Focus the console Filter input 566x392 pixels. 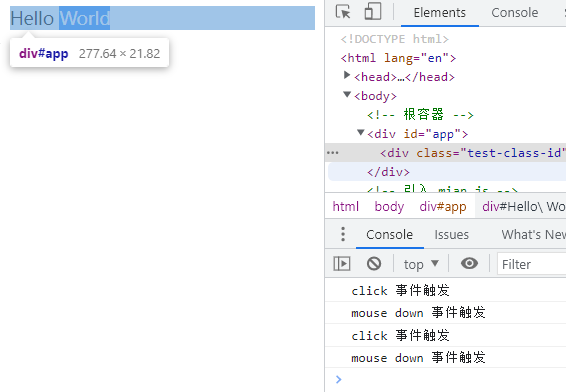[531, 264]
